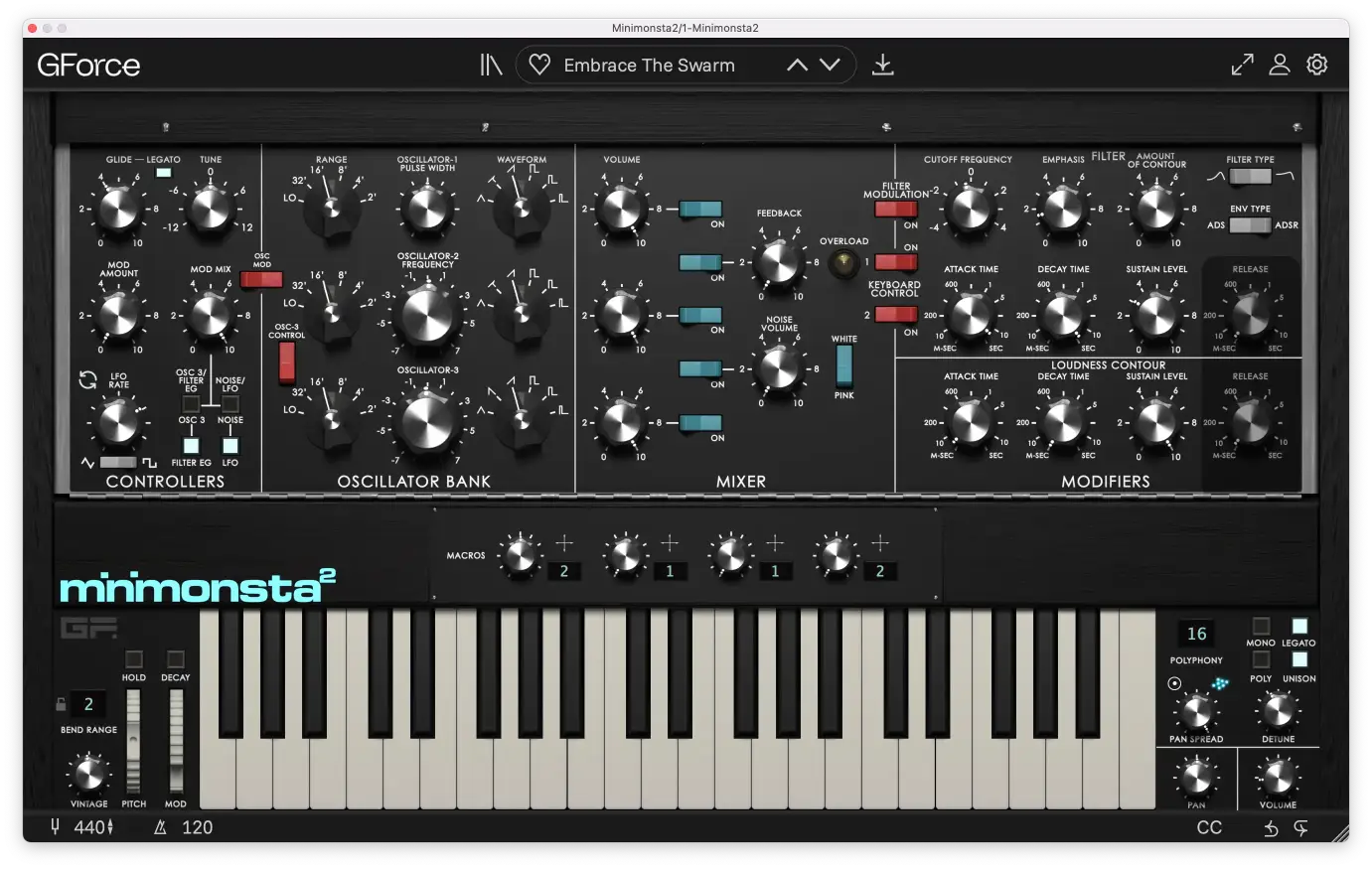Open the Embrace The Swarm preset name
This screenshot has height=869, width=1372.
[x=650, y=66]
